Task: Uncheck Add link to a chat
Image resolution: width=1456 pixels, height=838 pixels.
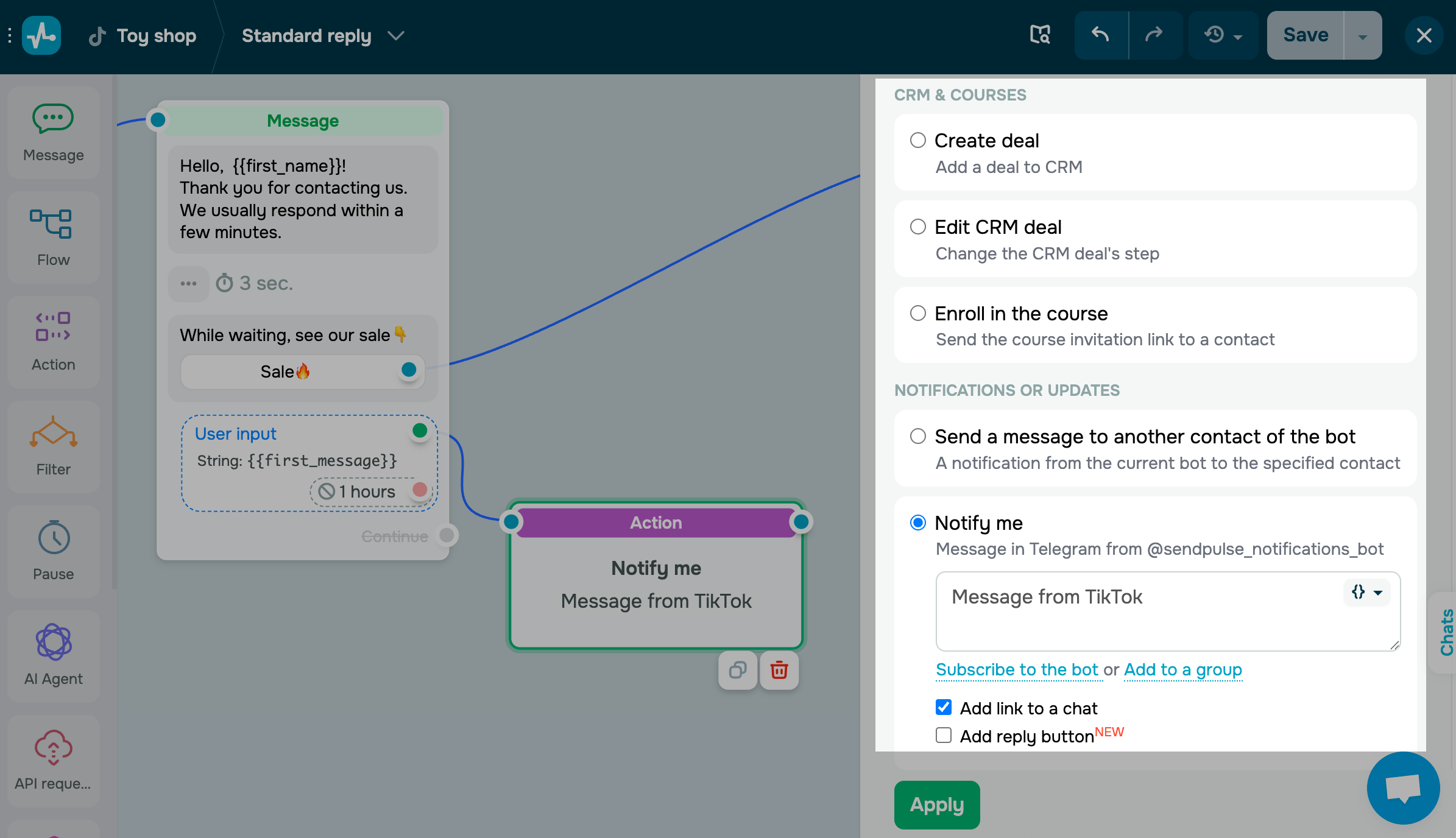Action: tap(944, 708)
